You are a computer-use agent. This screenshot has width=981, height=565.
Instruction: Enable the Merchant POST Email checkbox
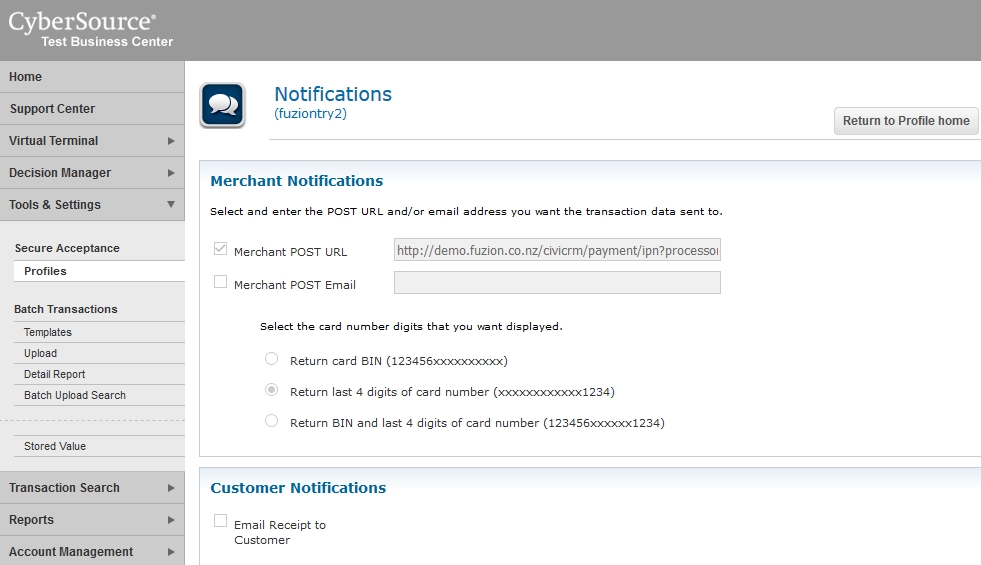click(x=220, y=282)
